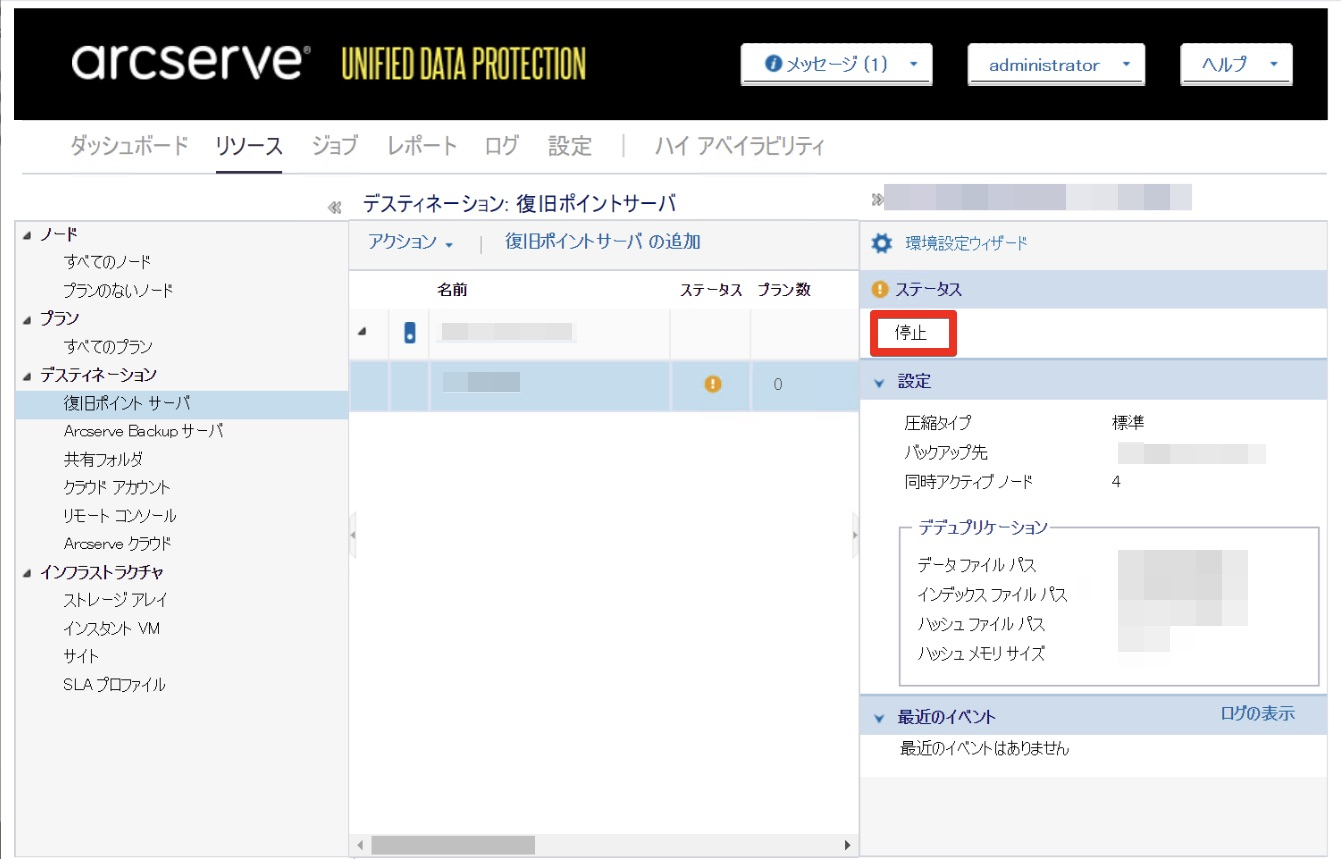Image resolution: width=1341 pixels, height=859 pixels.
Task: Collapse the 設定 section
Action: pos(880,382)
